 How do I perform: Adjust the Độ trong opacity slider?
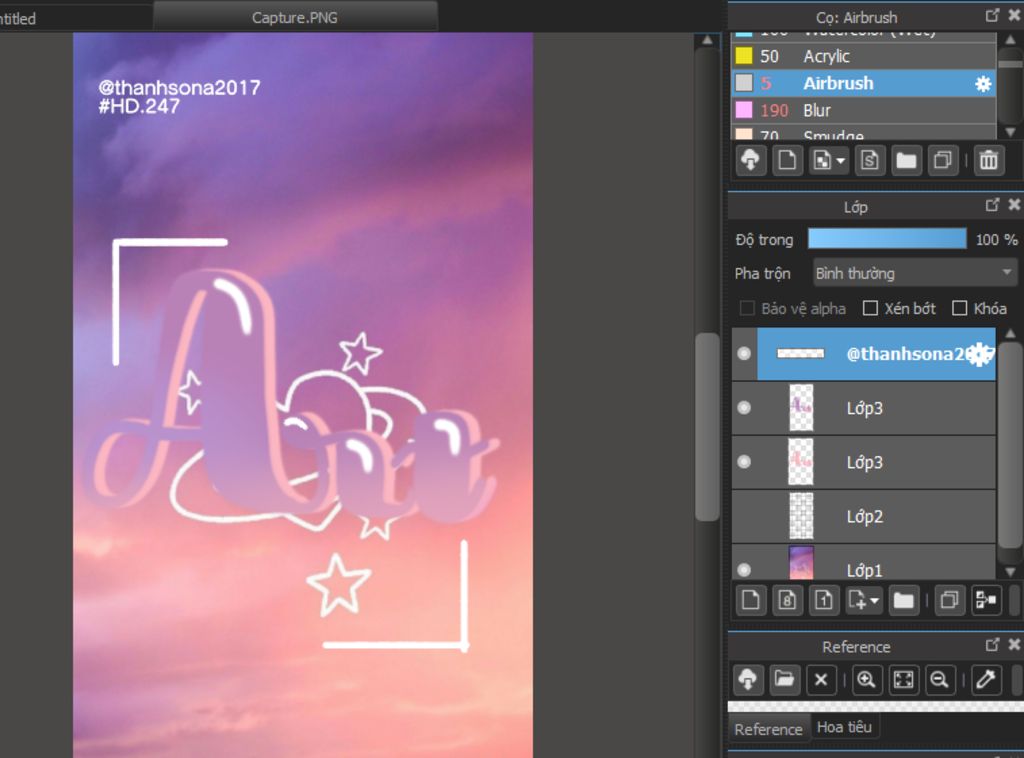click(887, 239)
